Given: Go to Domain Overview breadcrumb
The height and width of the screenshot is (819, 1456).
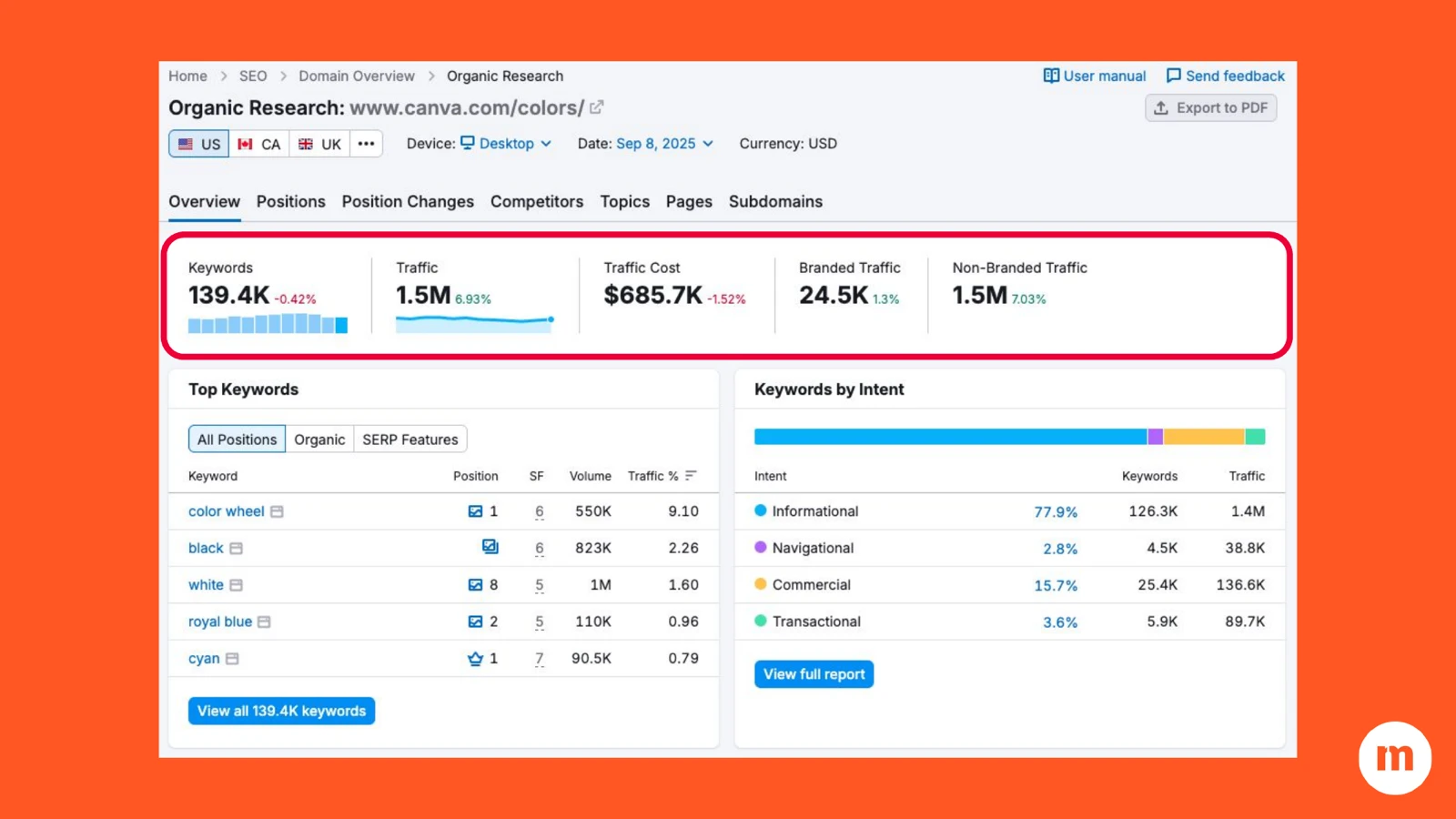Looking at the screenshot, I should 357,76.
